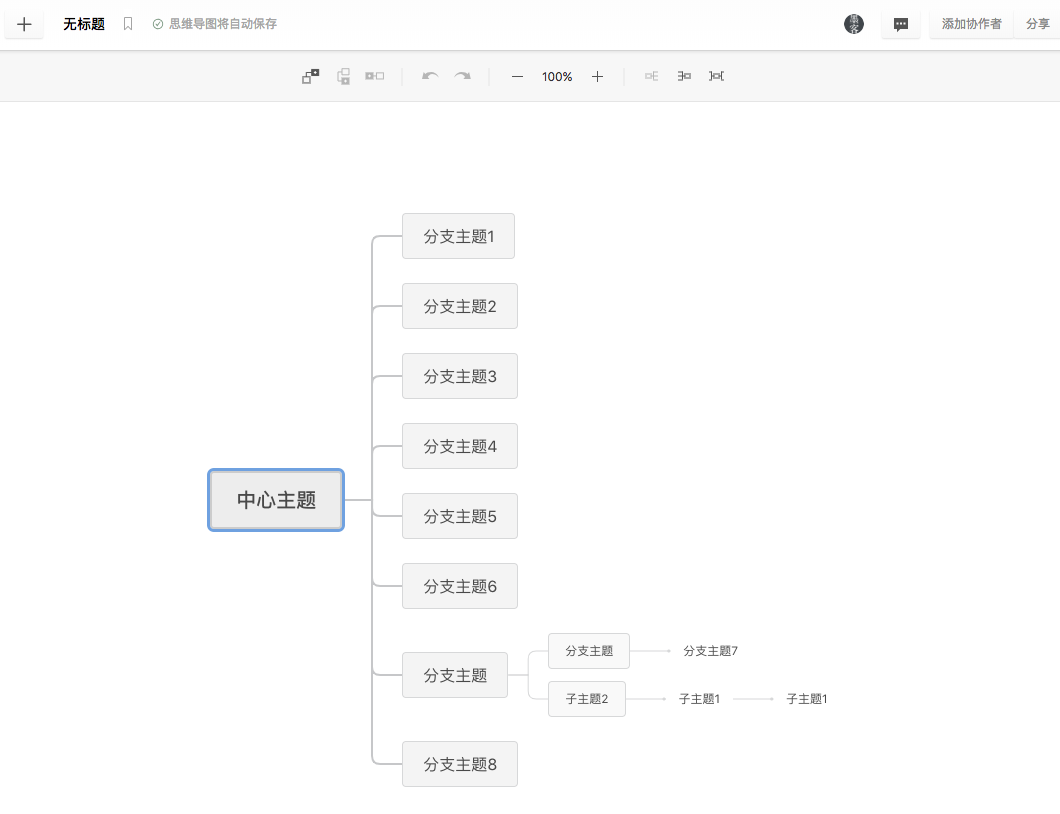Click the 分享 button
The height and width of the screenshot is (814, 1060).
(x=1037, y=24)
